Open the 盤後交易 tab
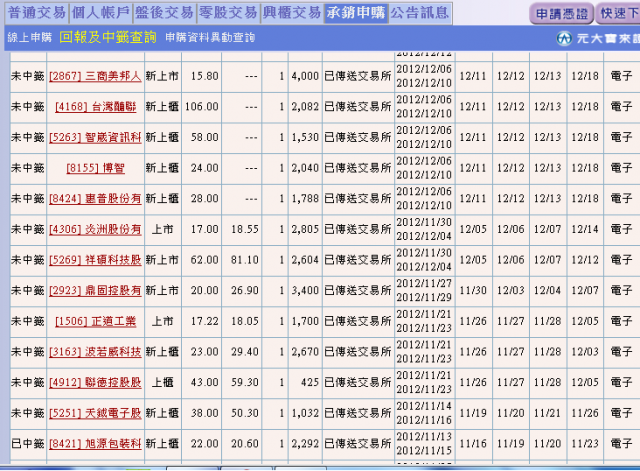Image resolution: width=640 pixels, height=471 pixels. pyautogui.click(x=164, y=13)
